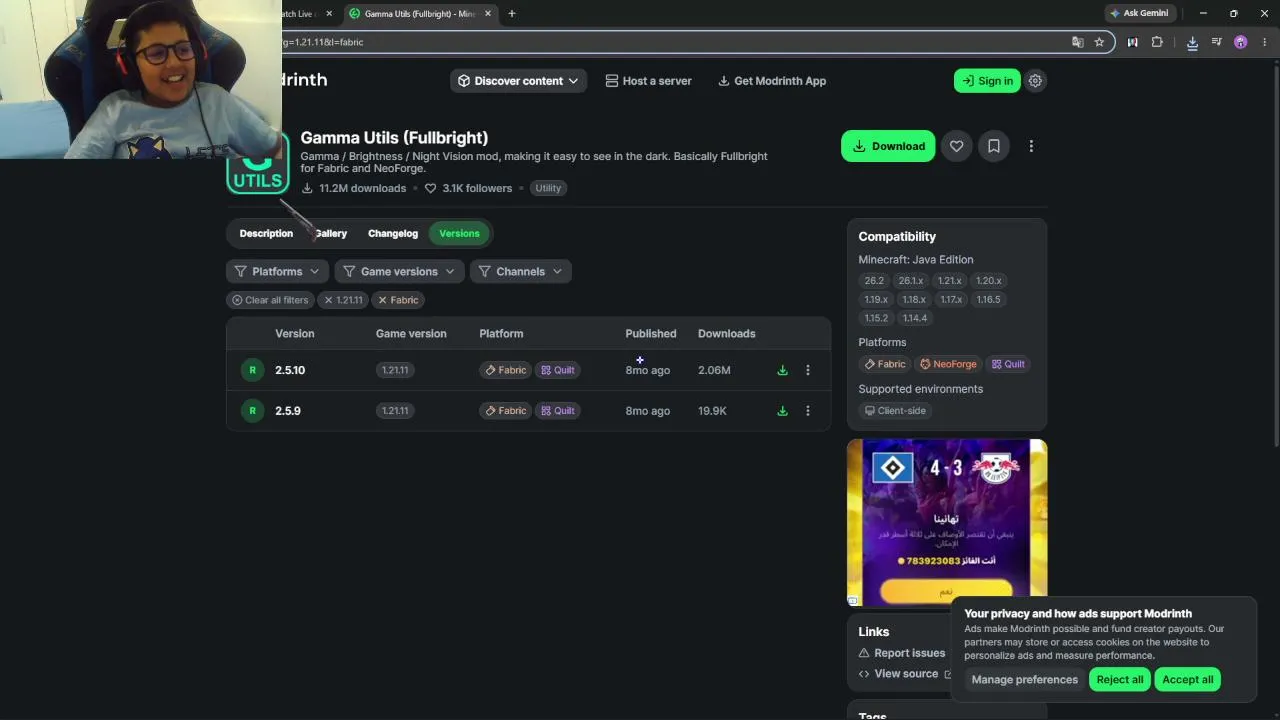Click the green Sign in button
This screenshot has width=1280, height=720.
tap(987, 81)
